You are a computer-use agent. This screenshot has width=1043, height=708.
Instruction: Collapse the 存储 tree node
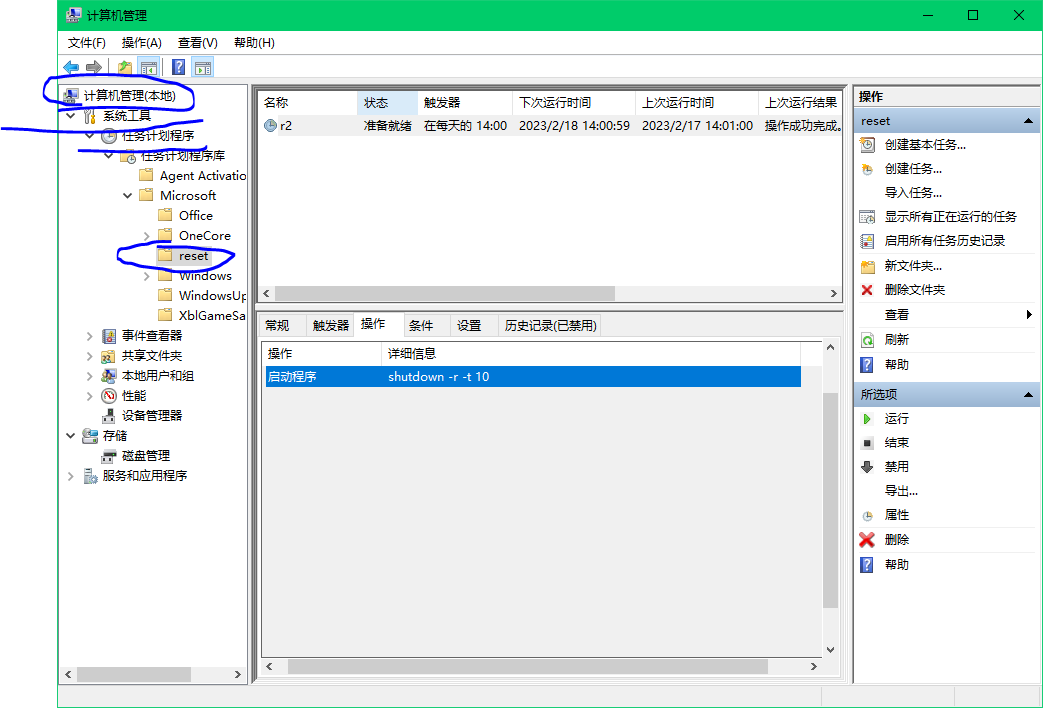pyautogui.click(x=71, y=436)
